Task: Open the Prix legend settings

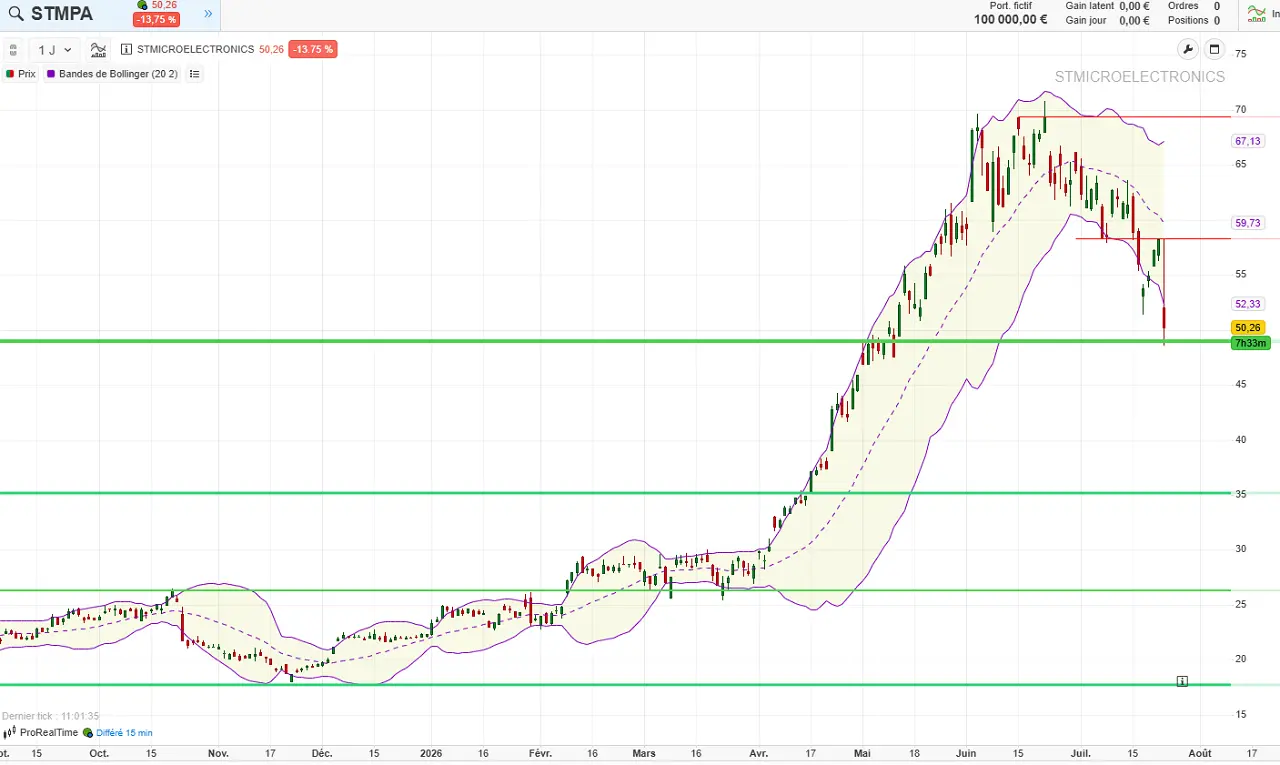Action: point(21,74)
